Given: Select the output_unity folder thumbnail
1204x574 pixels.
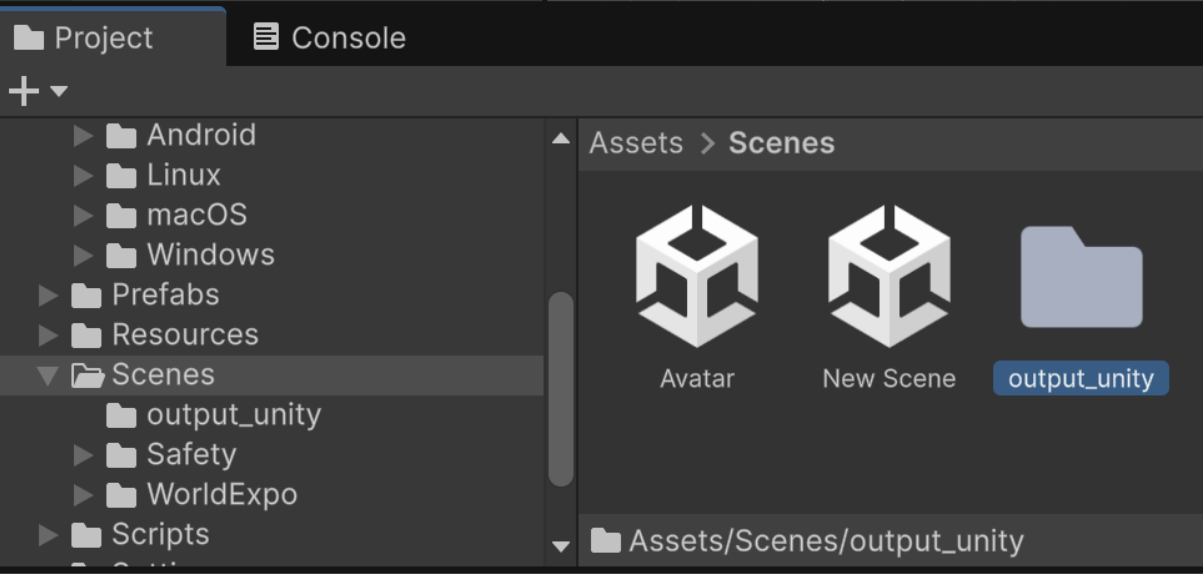Looking at the screenshot, I should 1081,277.
